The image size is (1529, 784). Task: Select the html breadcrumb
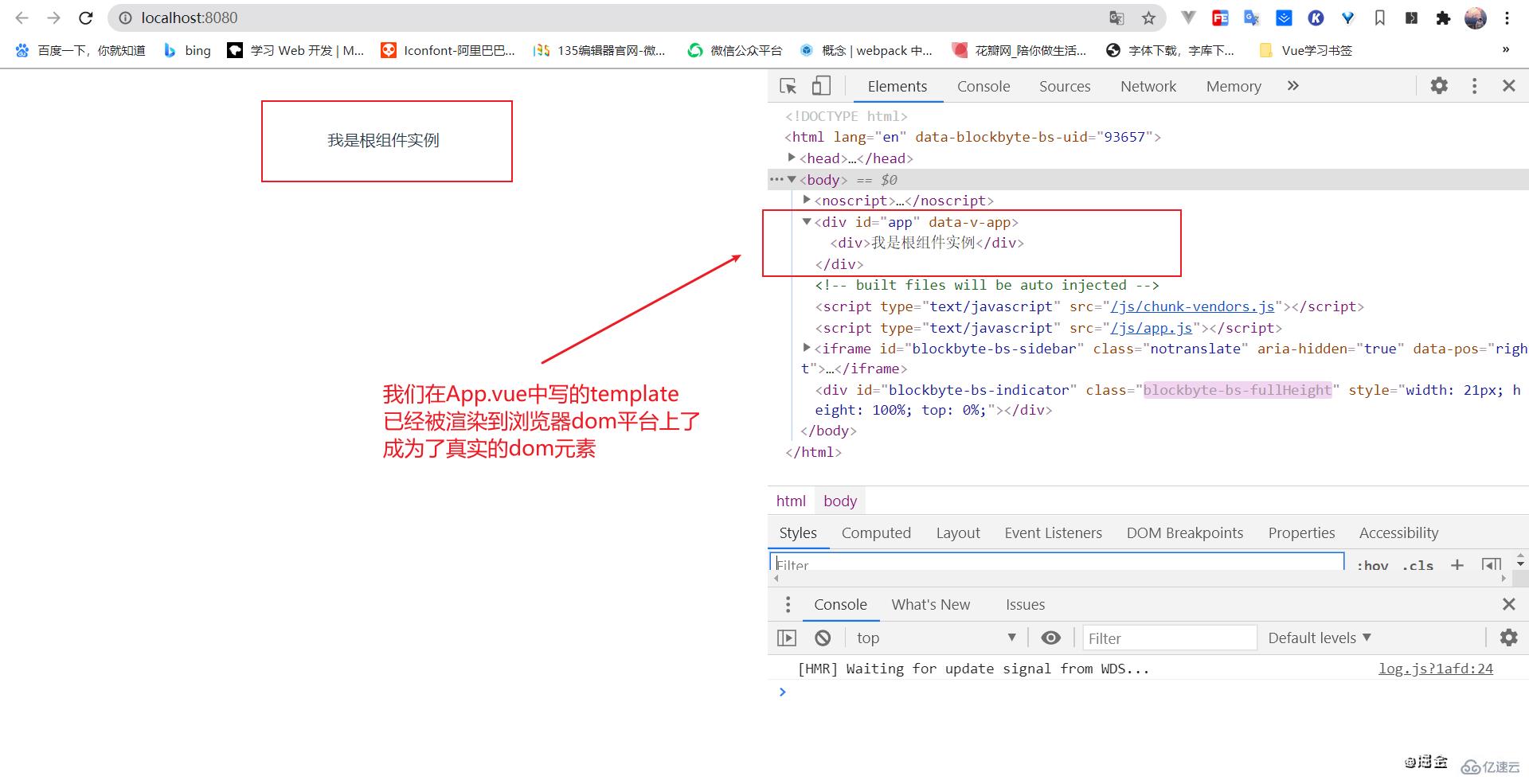(791, 501)
